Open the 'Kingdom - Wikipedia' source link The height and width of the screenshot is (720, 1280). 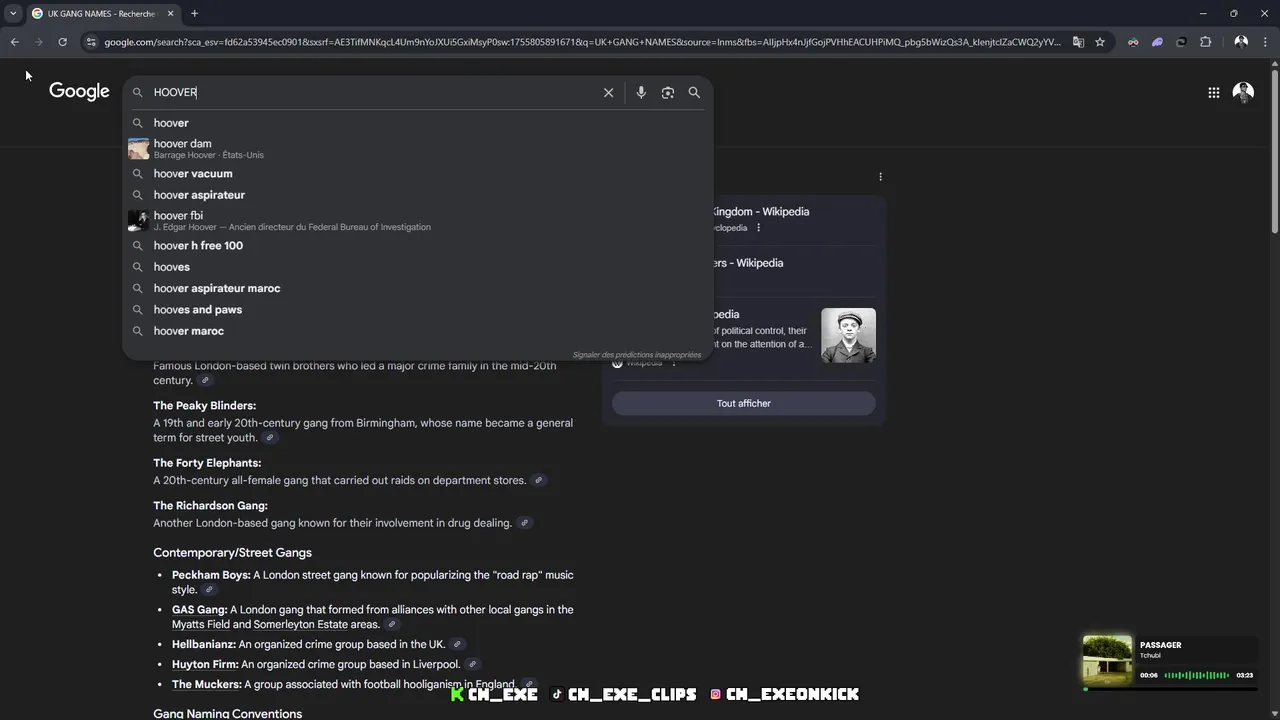pos(761,211)
